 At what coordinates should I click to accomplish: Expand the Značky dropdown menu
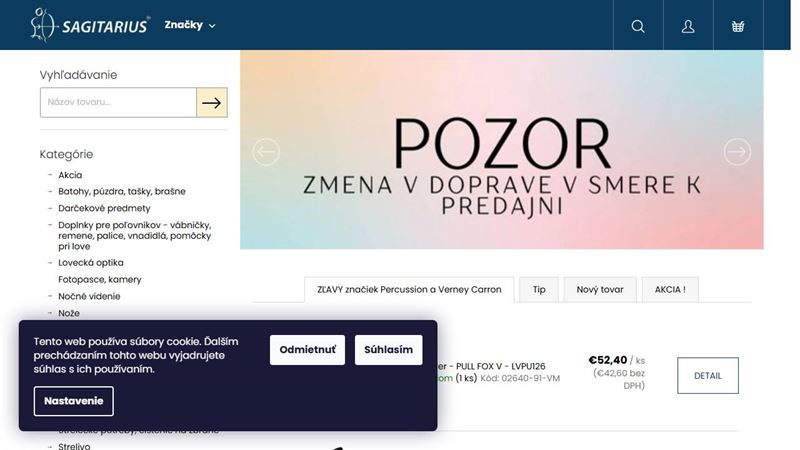coord(190,25)
